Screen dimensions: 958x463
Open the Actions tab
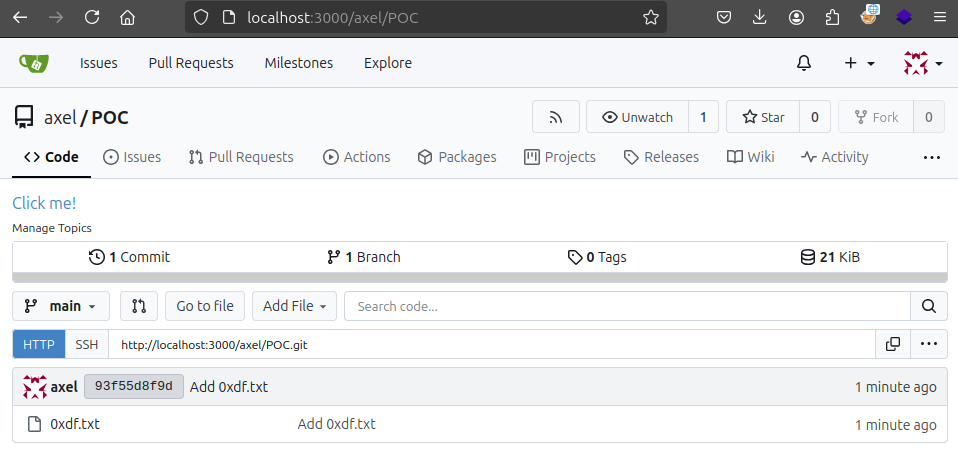pyautogui.click(x=356, y=157)
